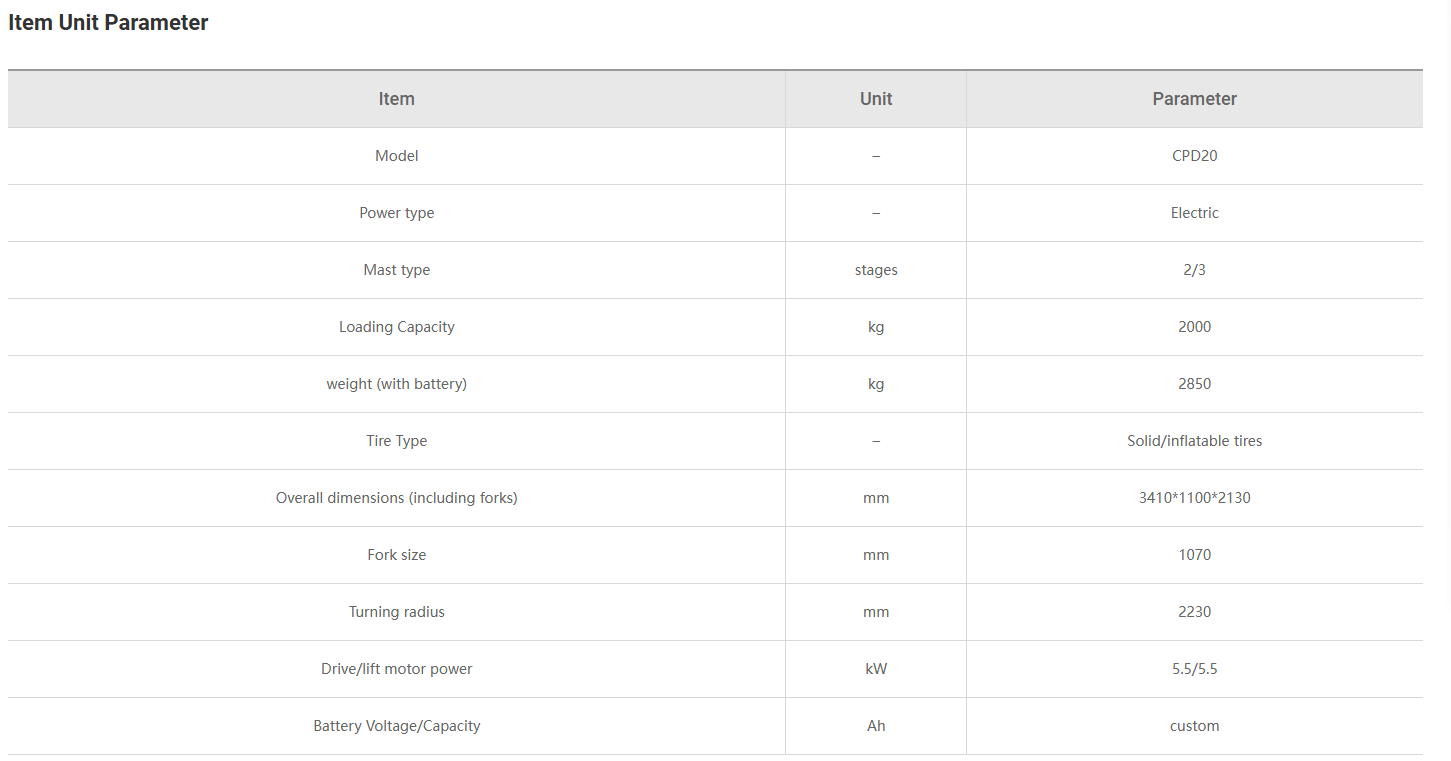
Task: Click the CPD20 model value
Action: tap(1194, 156)
